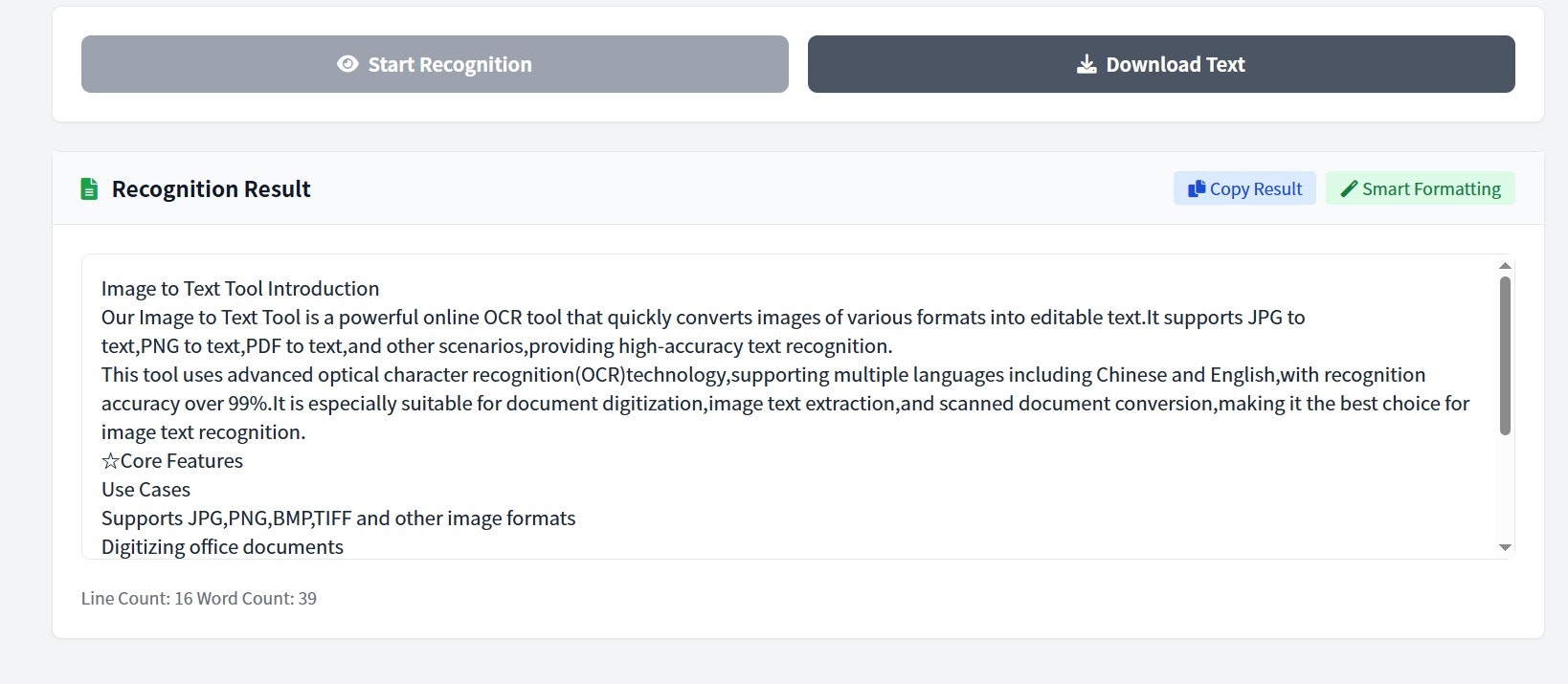
Task: Enable Smart Formatting
Action: point(1420,188)
